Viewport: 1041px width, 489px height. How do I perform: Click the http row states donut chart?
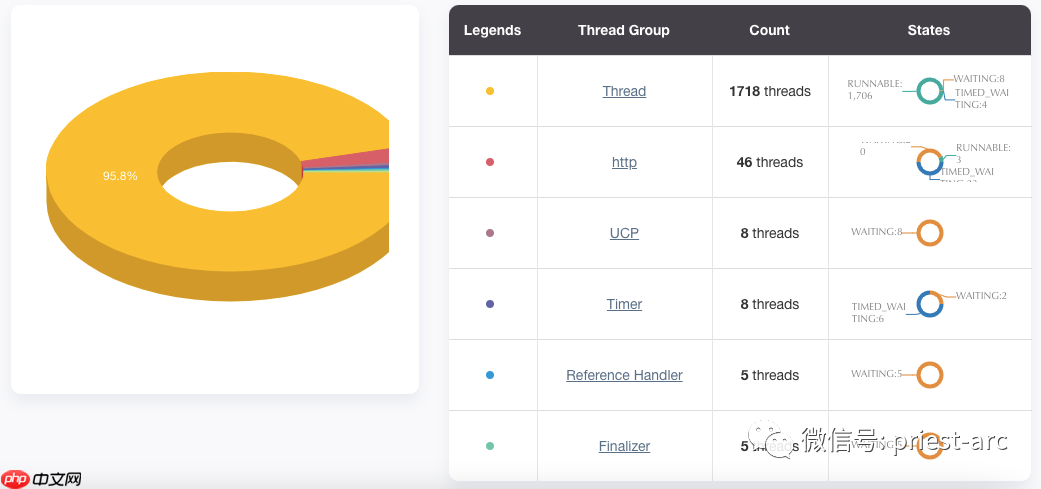[x=929, y=162]
